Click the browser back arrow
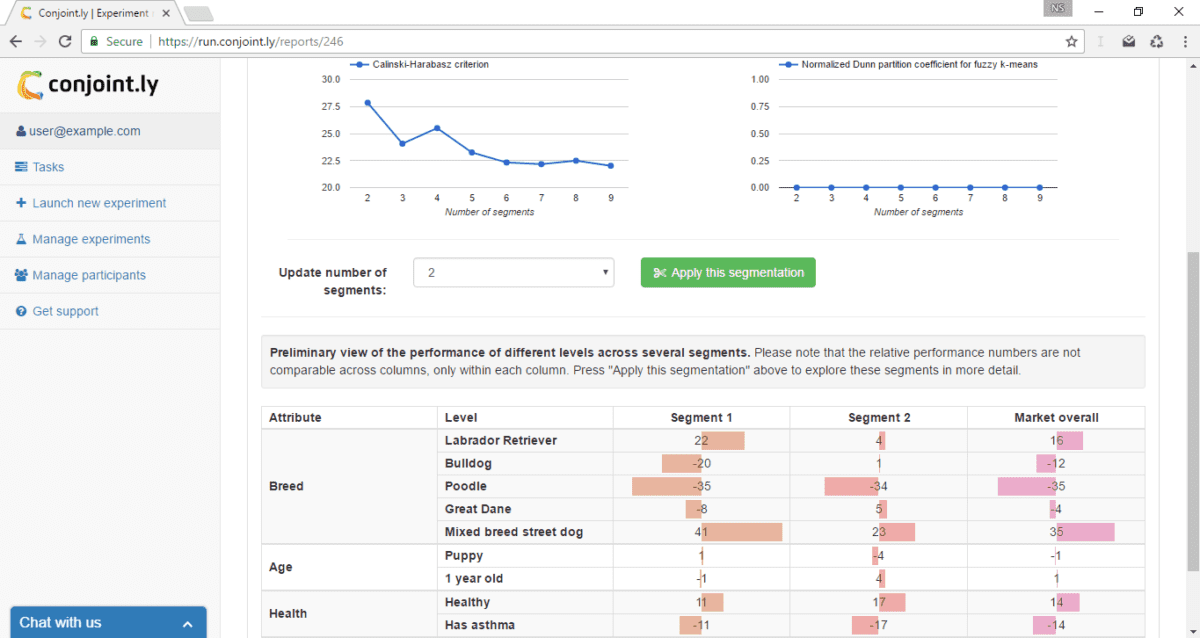This screenshot has height=638, width=1200. [x=16, y=42]
